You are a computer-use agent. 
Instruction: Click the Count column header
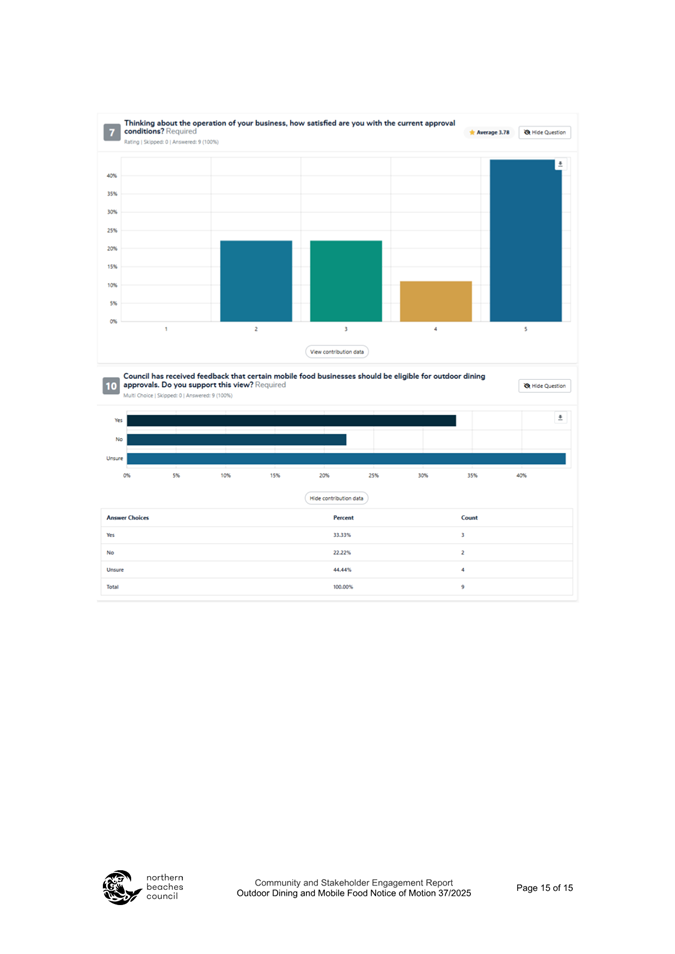(469, 518)
